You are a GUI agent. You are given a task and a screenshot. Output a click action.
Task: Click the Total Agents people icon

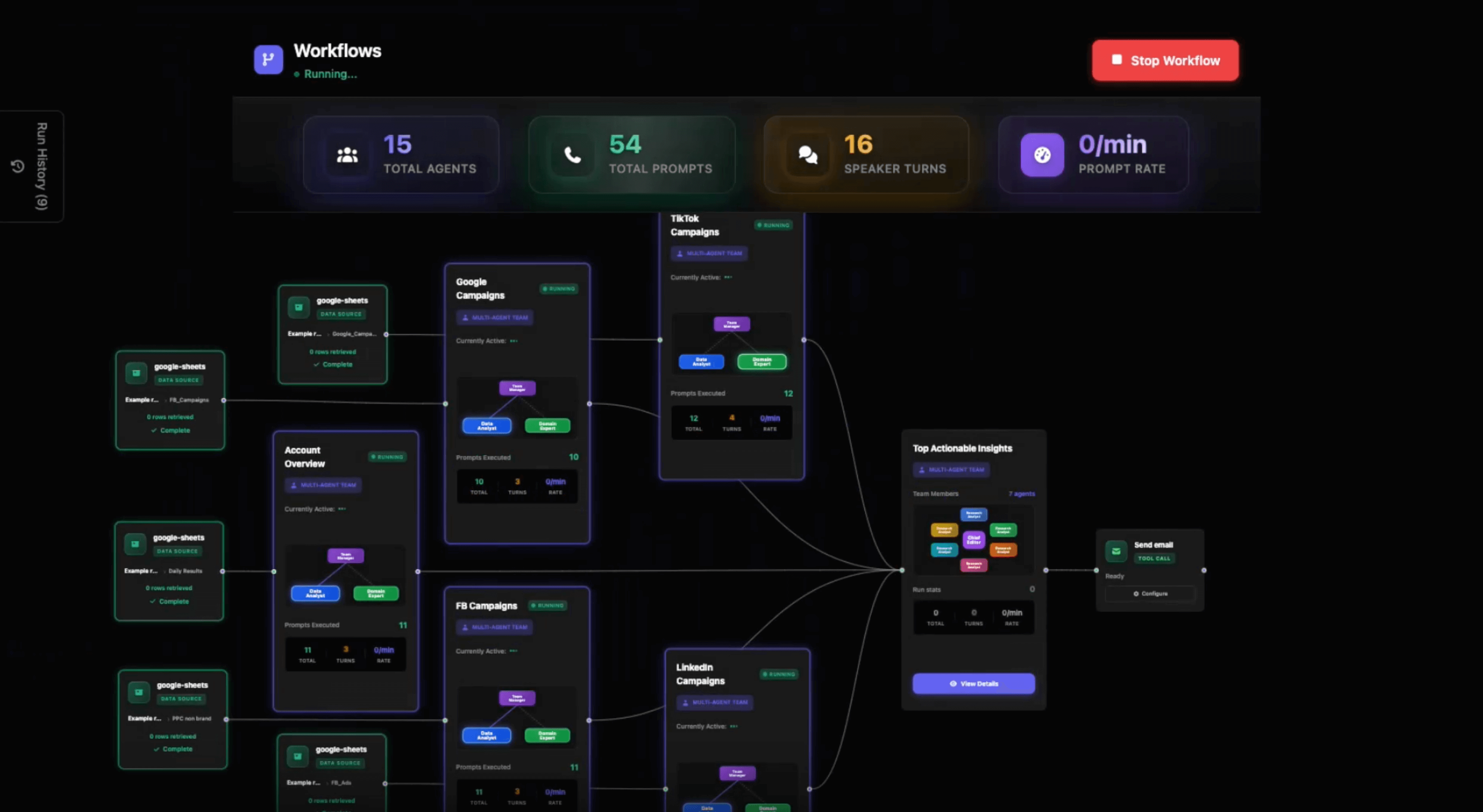tap(347, 155)
